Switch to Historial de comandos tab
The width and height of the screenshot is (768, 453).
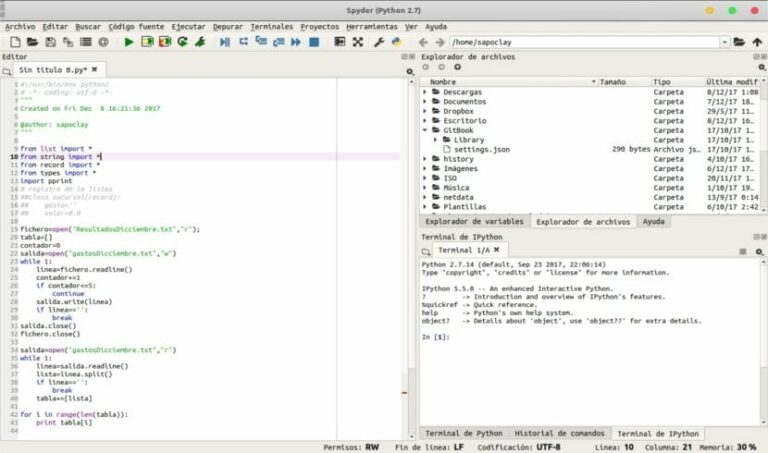click(x=559, y=433)
